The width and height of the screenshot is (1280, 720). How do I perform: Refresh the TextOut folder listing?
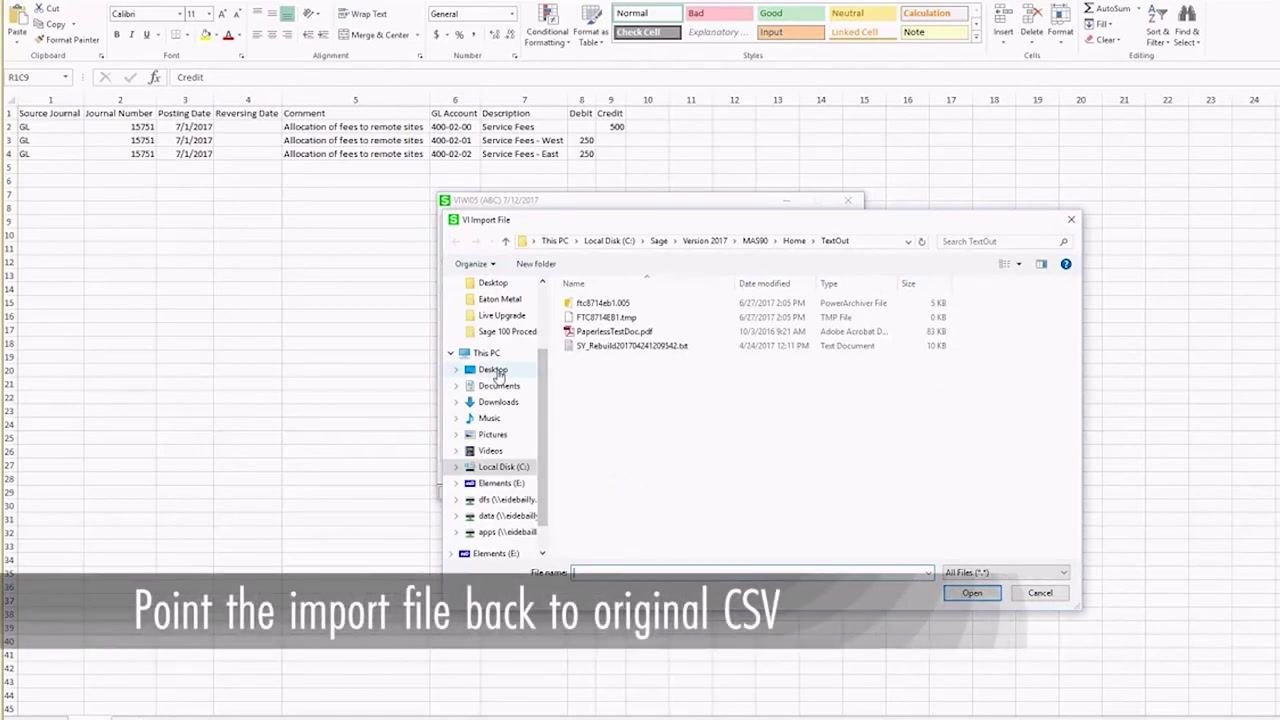pyautogui.click(x=922, y=241)
